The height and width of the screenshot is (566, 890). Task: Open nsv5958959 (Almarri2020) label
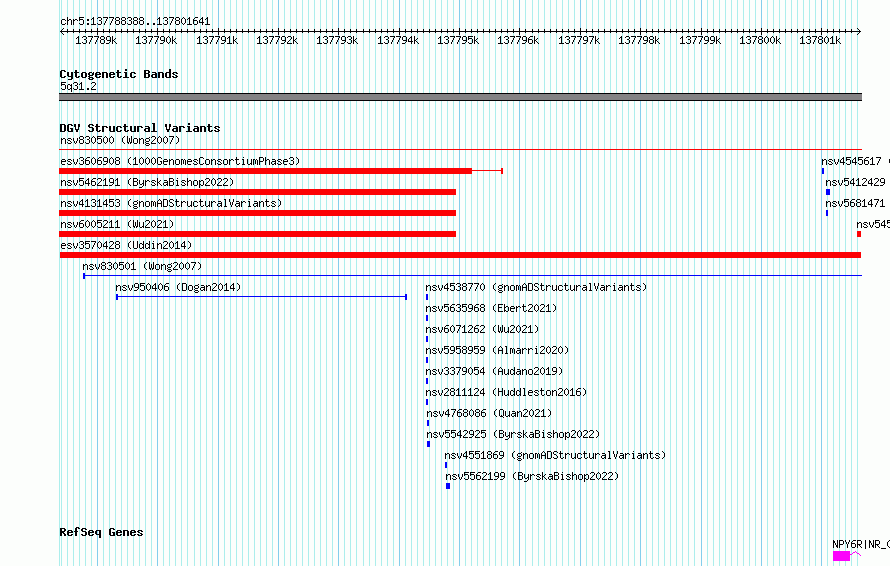point(497,350)
